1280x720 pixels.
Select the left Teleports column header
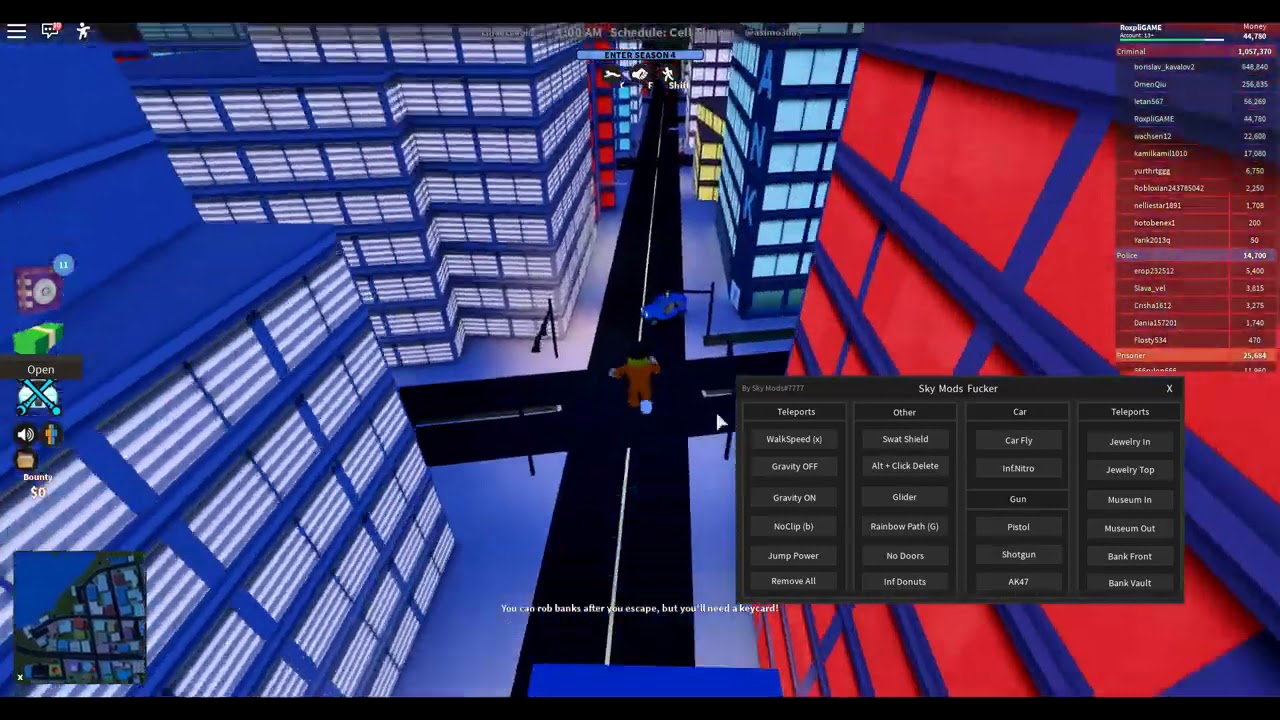(x=796, y=412)
